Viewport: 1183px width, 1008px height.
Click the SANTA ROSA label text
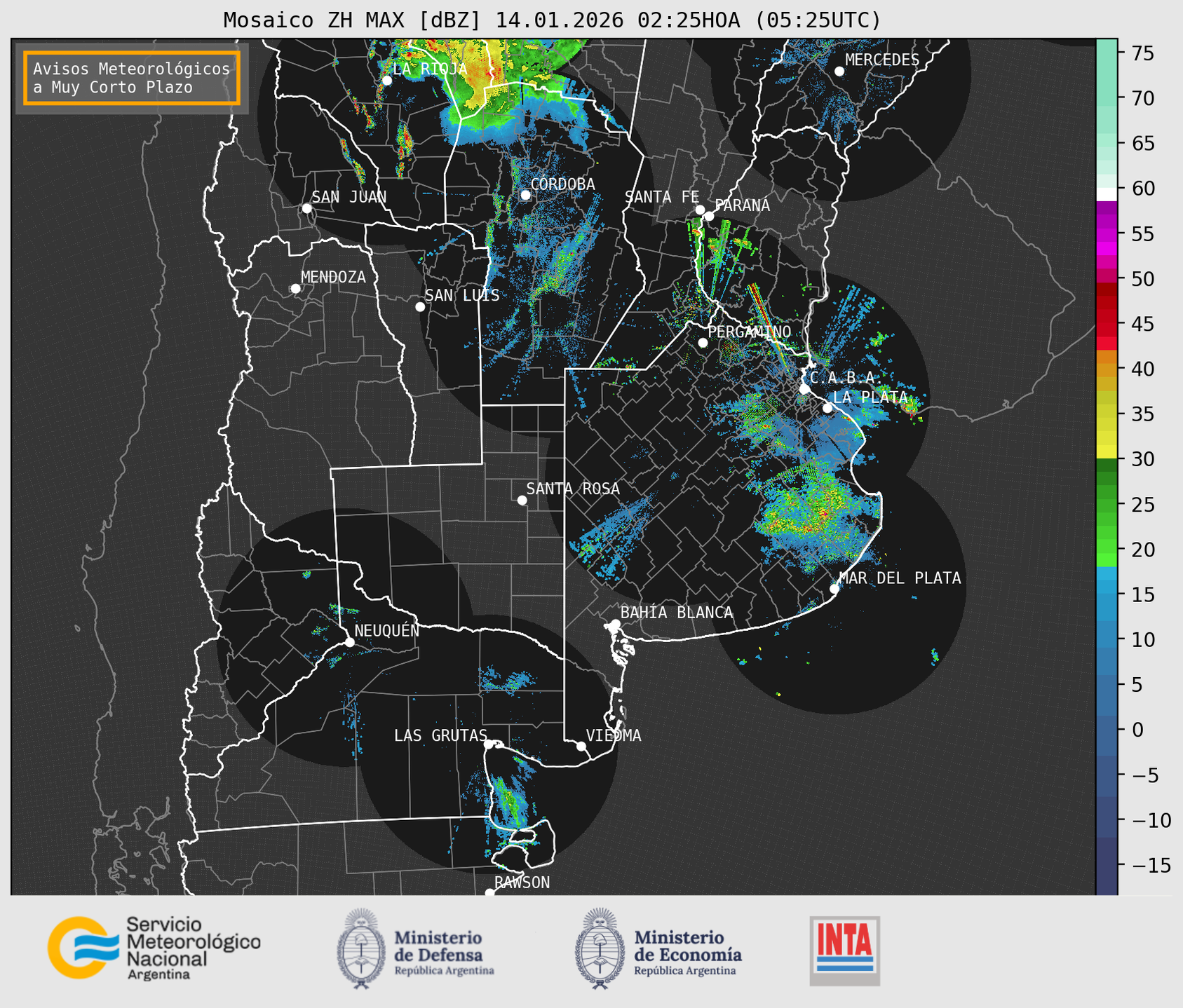[573, 489]
